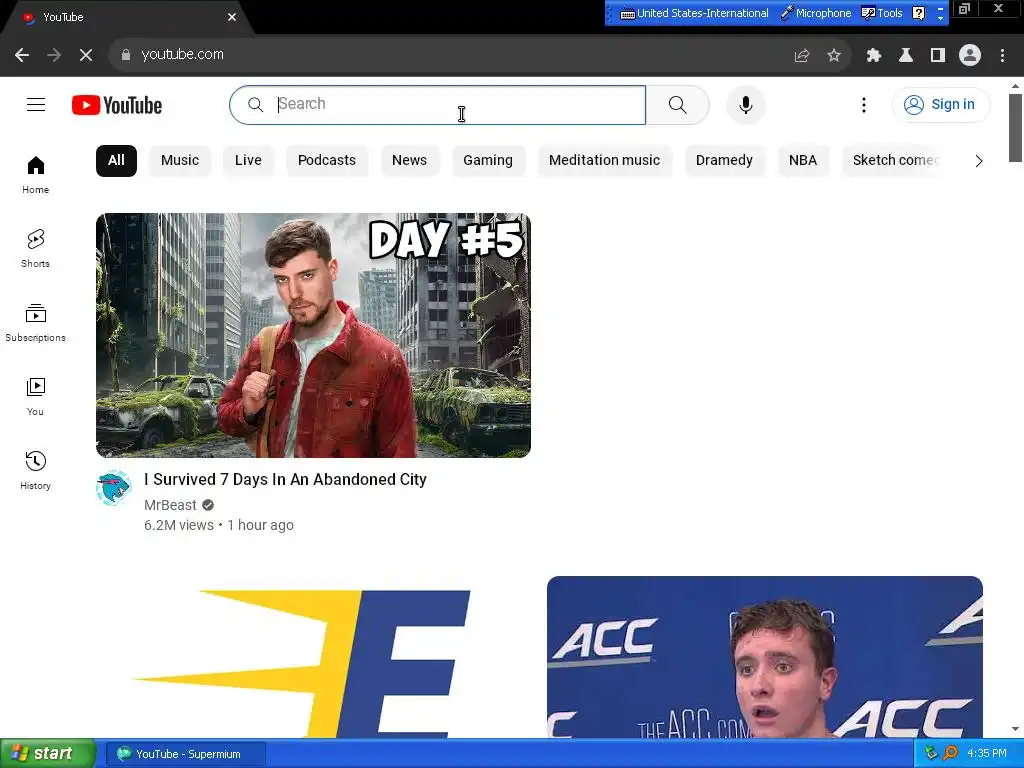
Task: Open History in sidebar
Action: coord(35,470)
